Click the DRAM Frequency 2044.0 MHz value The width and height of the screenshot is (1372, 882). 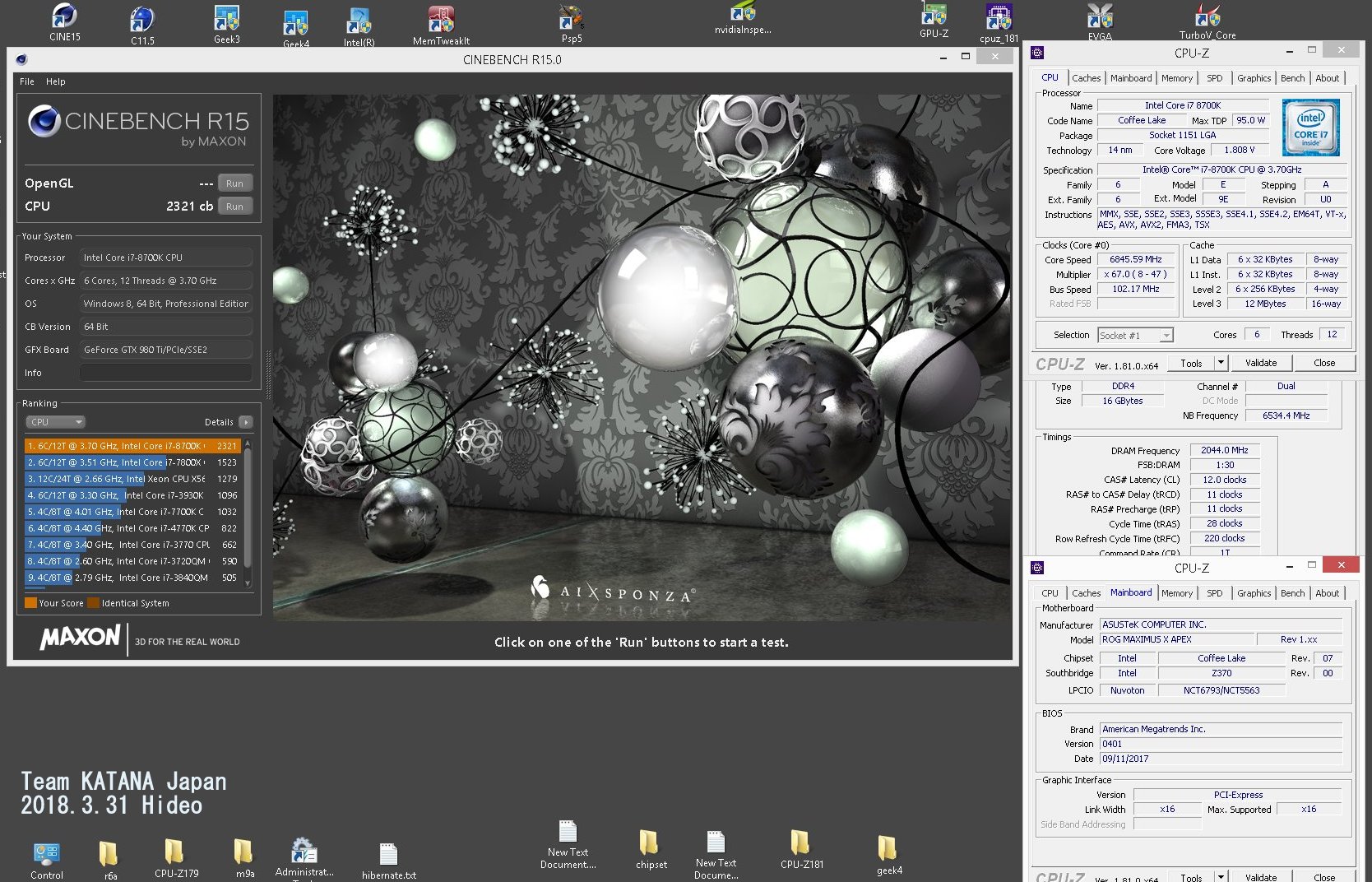pyautogui.click(x=1224, y=450)
